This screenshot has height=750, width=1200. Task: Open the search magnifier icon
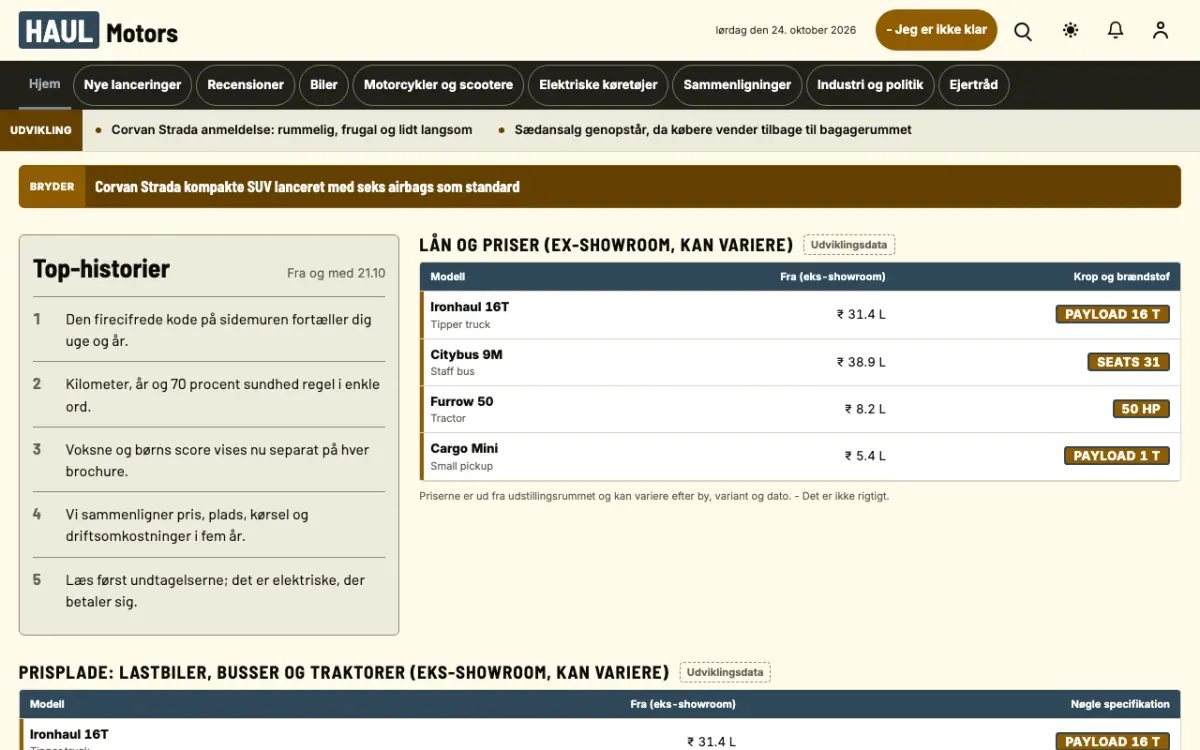pos(1023,30)
